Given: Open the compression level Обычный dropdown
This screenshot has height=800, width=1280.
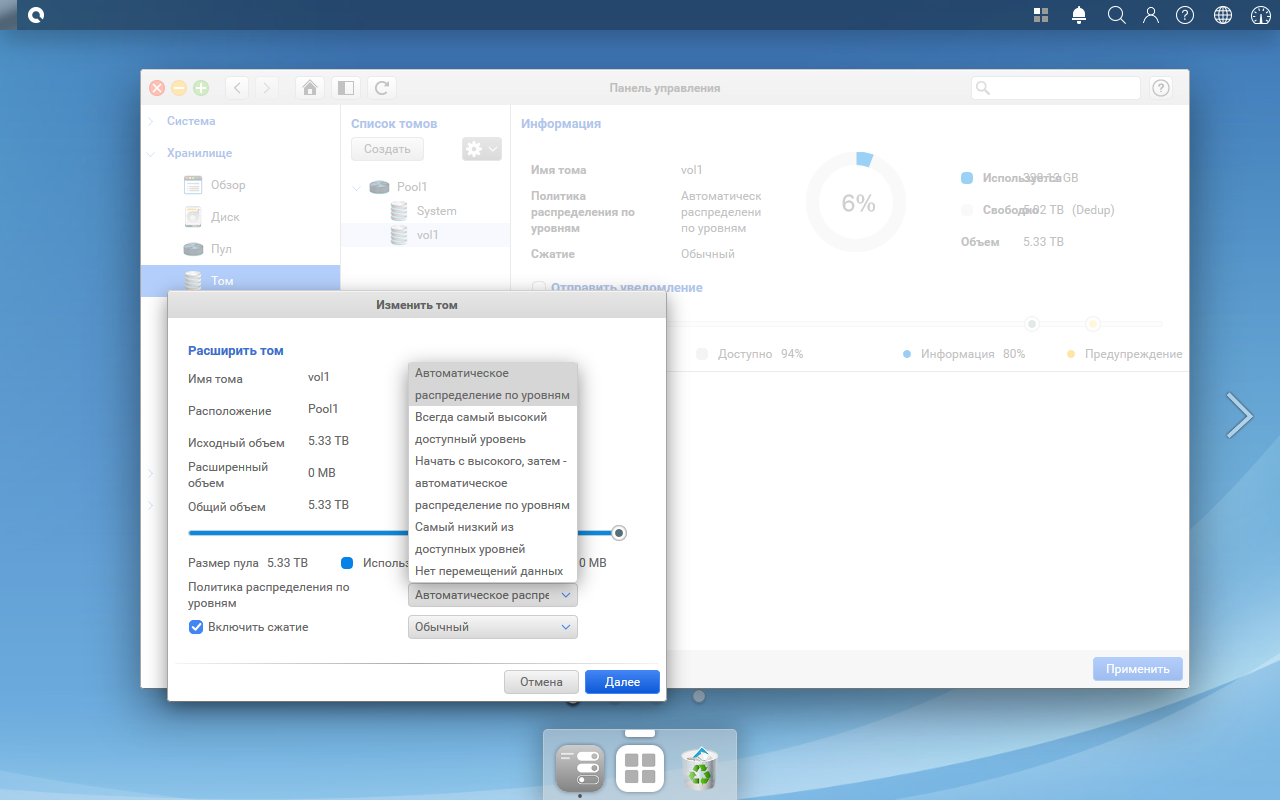Looking at the screenshot, I should pos(493,627).
